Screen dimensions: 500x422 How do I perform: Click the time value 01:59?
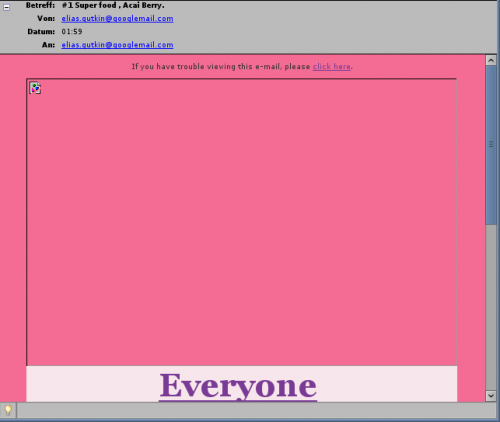click(x=72, y=32)
